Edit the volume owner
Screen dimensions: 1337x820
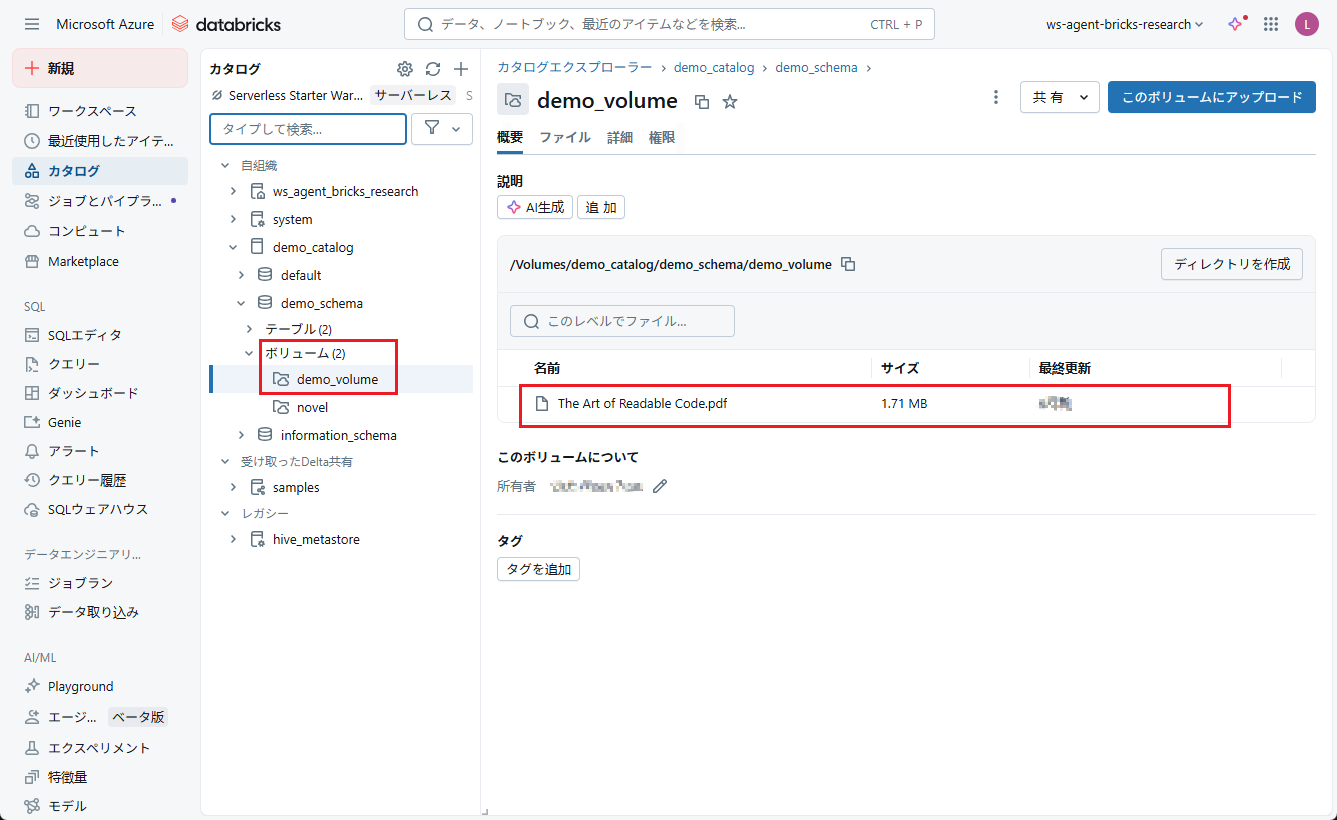pyautogui.click(x=660, y=486)
